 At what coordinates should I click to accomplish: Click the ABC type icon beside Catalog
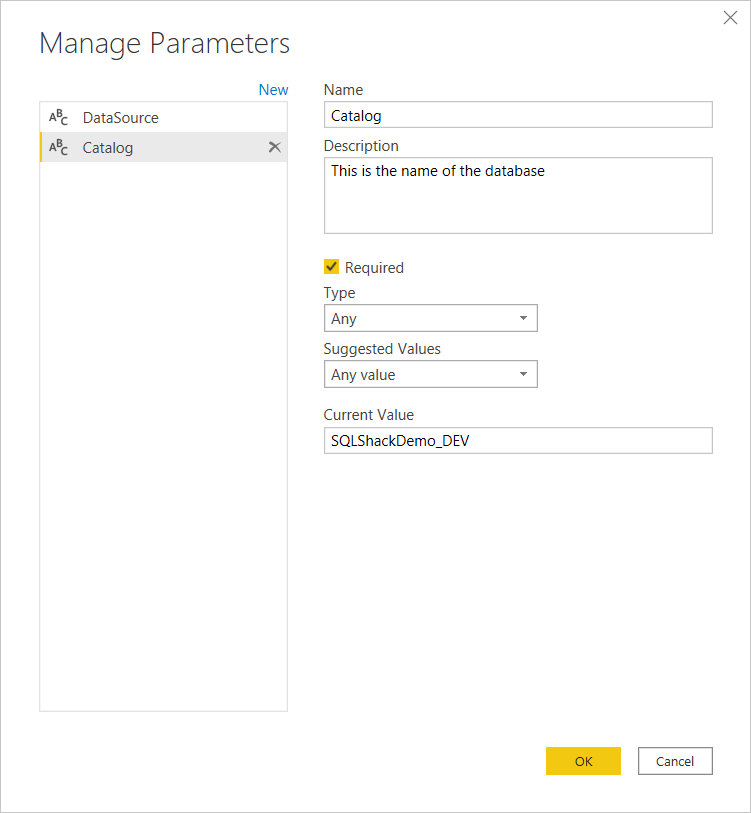point(59,148)
